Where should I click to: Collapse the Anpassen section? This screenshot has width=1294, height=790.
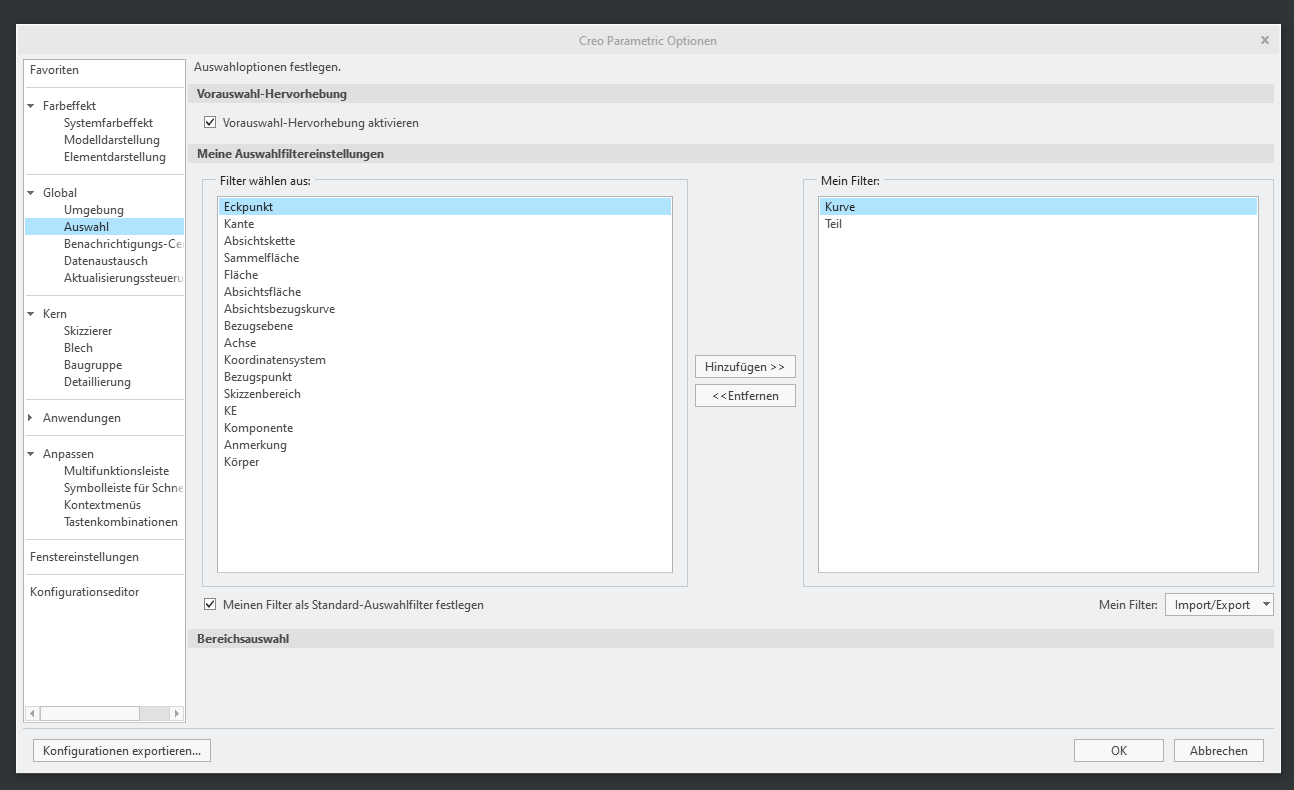pyautogui.click(x=30, y=453)
